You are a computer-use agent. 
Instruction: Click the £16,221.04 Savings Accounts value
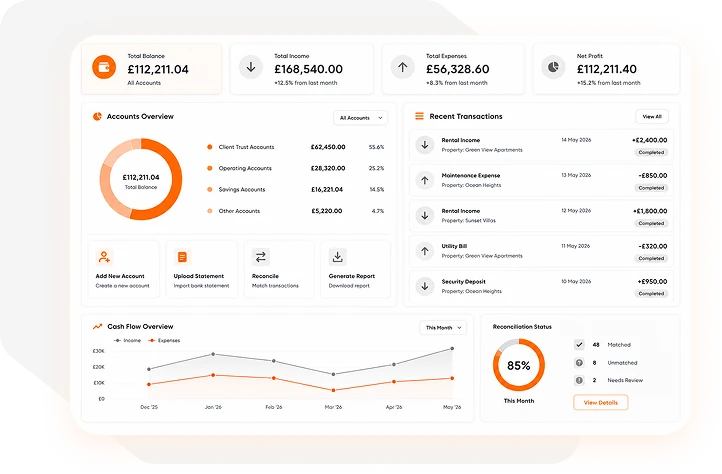(x=327, y=189)
